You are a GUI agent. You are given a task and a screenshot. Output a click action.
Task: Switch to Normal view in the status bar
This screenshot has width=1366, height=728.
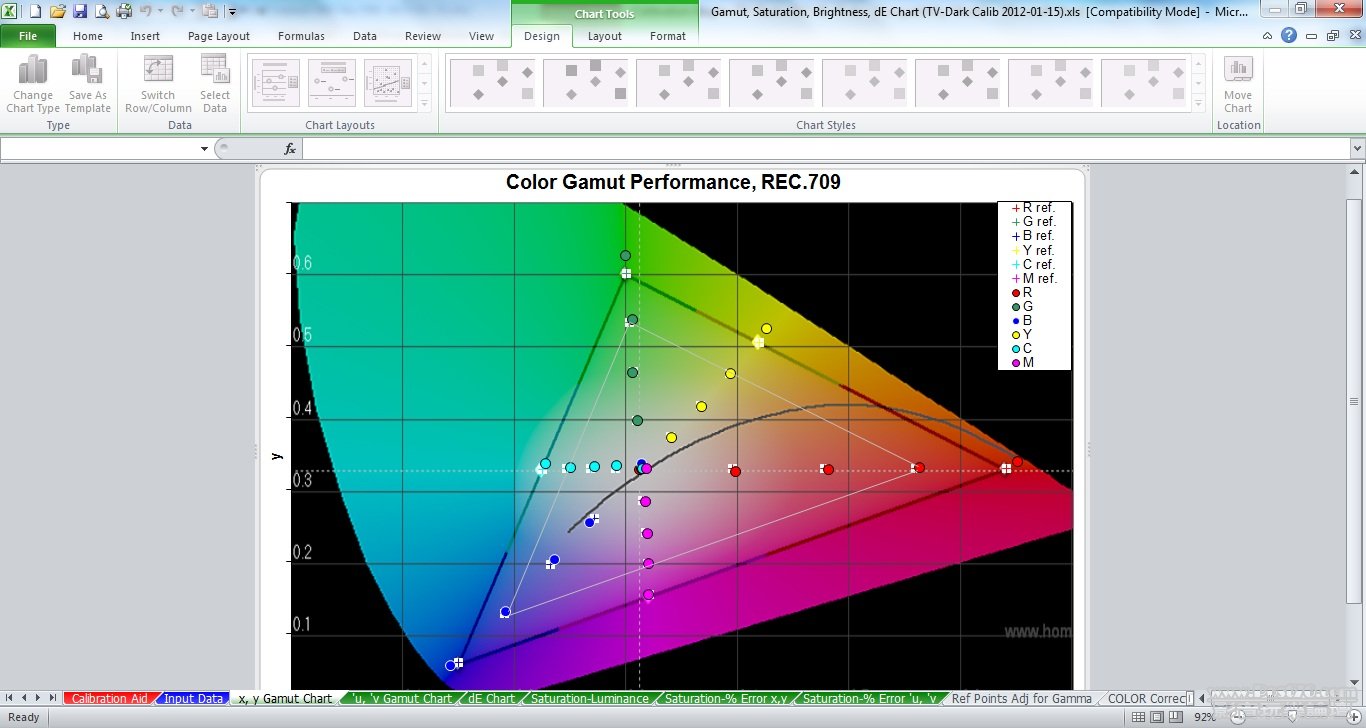click(1138, 717)
